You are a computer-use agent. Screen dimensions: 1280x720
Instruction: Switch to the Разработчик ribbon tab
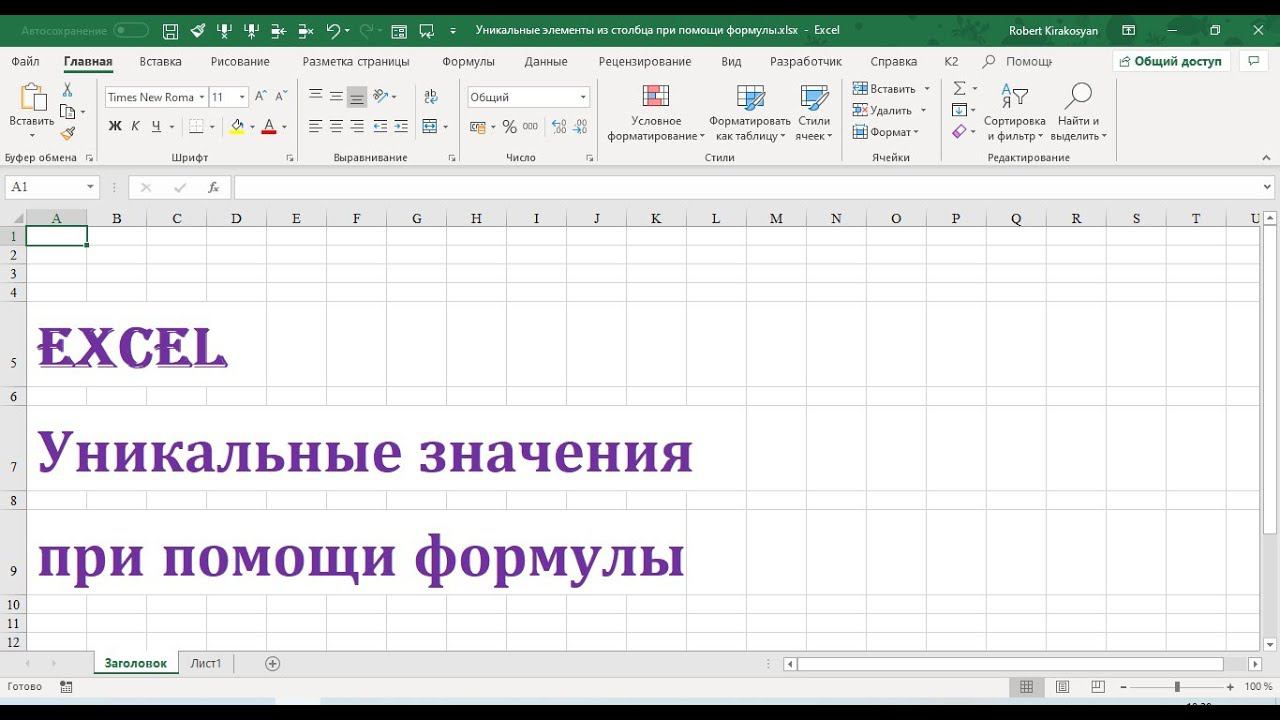coord(806,62)
